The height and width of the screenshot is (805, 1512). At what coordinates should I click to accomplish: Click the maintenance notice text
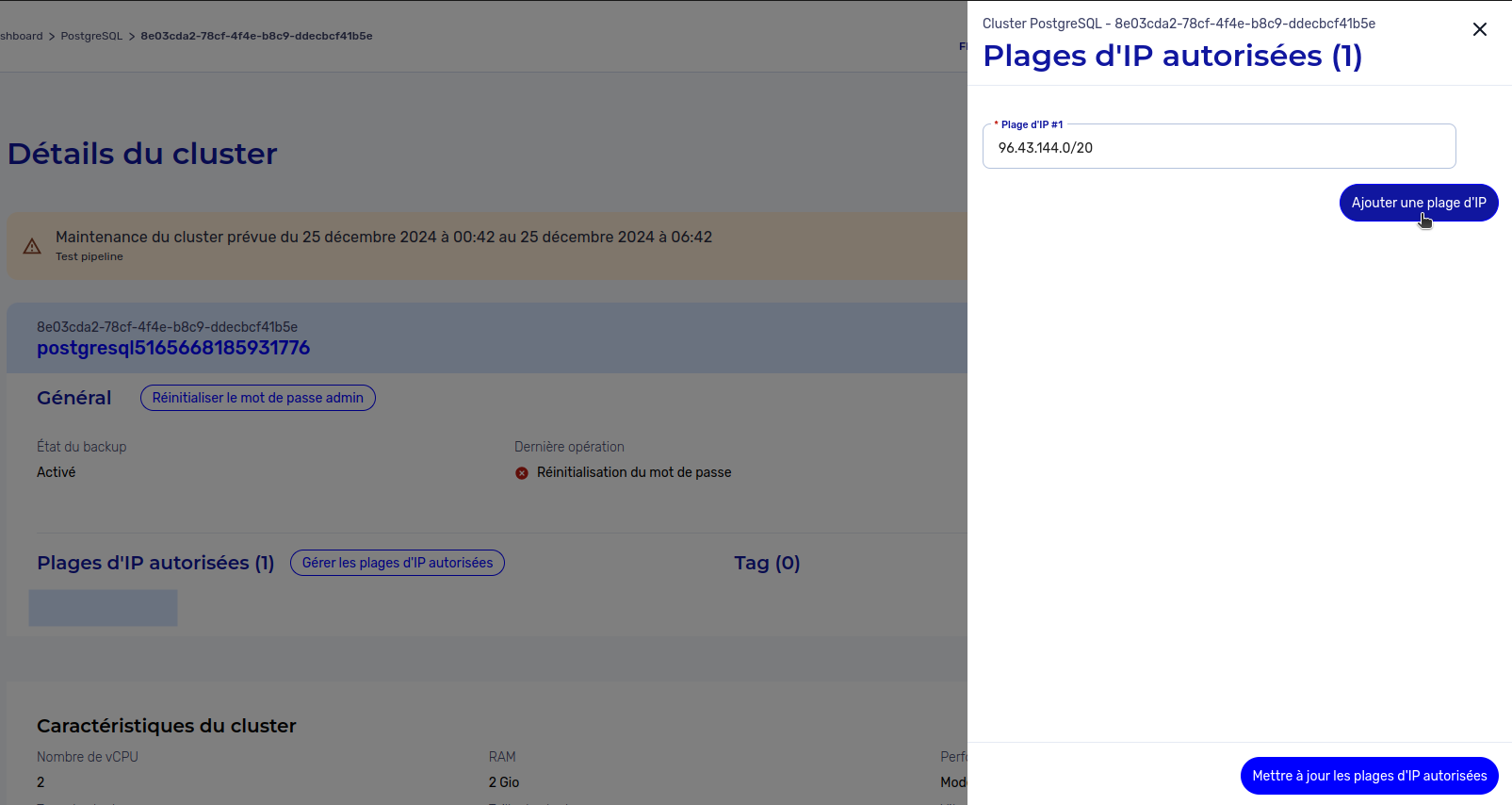click(383, 237)
